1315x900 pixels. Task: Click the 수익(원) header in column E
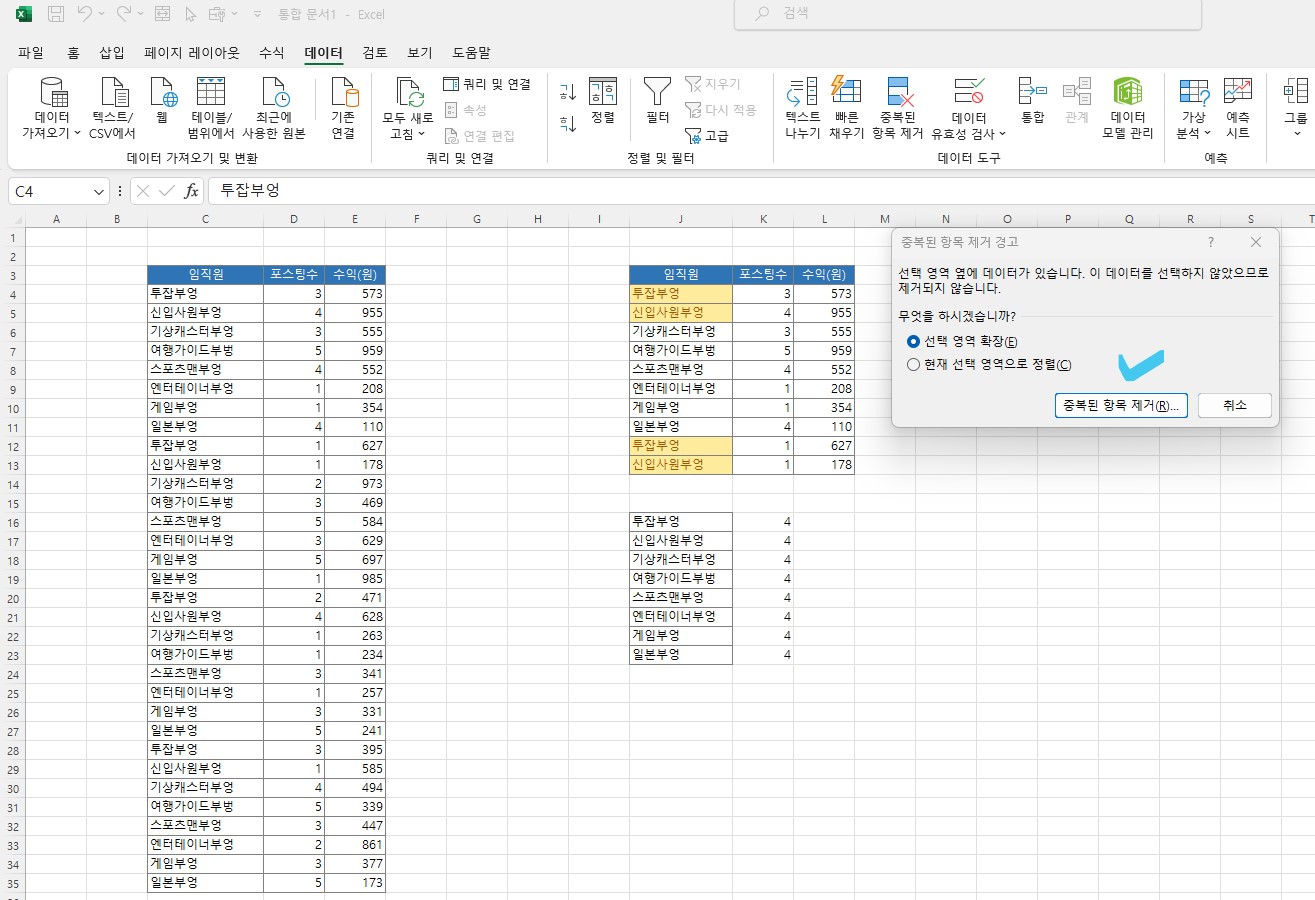(354, 275)
